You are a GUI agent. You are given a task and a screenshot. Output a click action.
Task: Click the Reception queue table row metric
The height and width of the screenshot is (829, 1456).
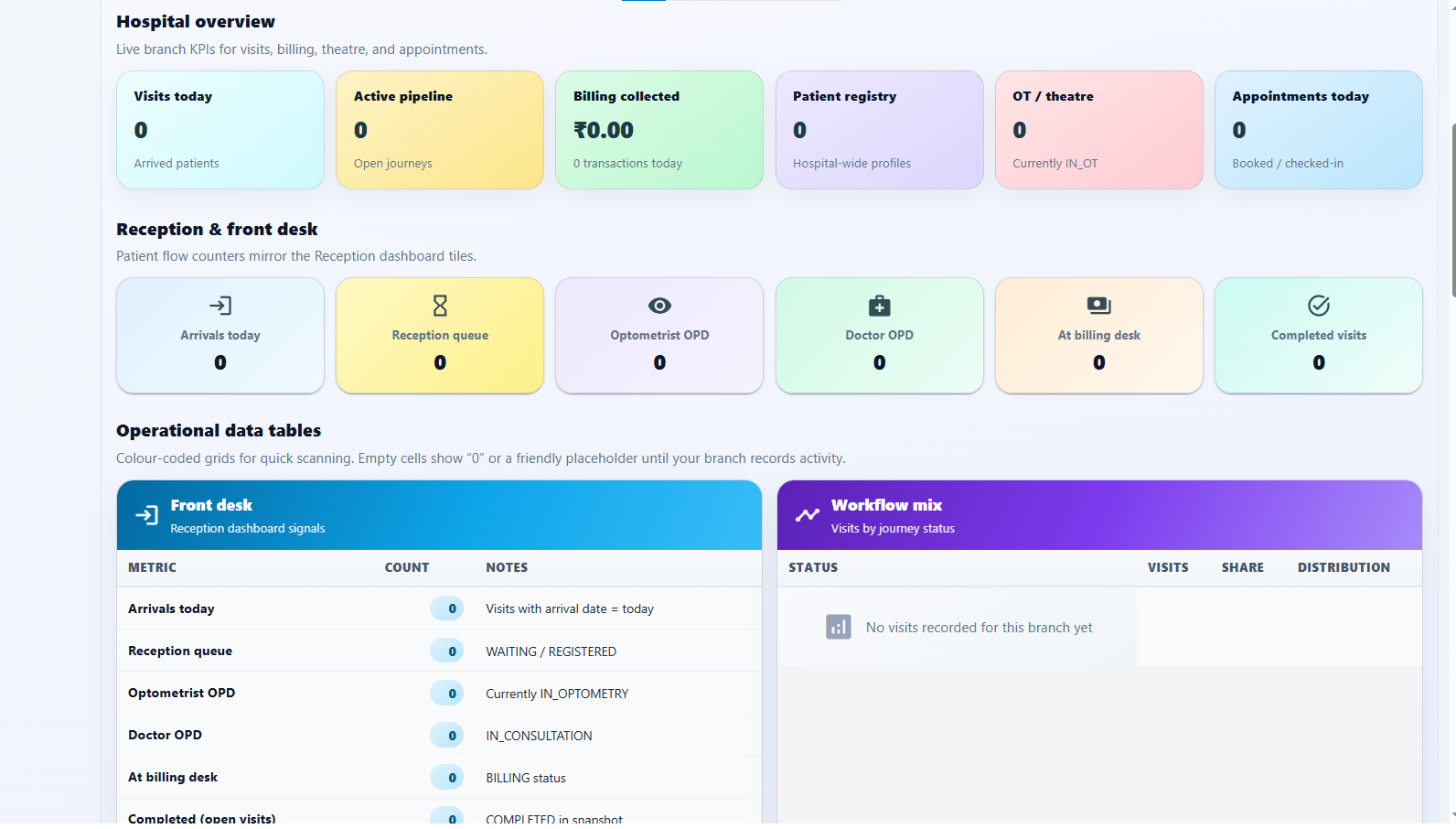coord(180,651)
